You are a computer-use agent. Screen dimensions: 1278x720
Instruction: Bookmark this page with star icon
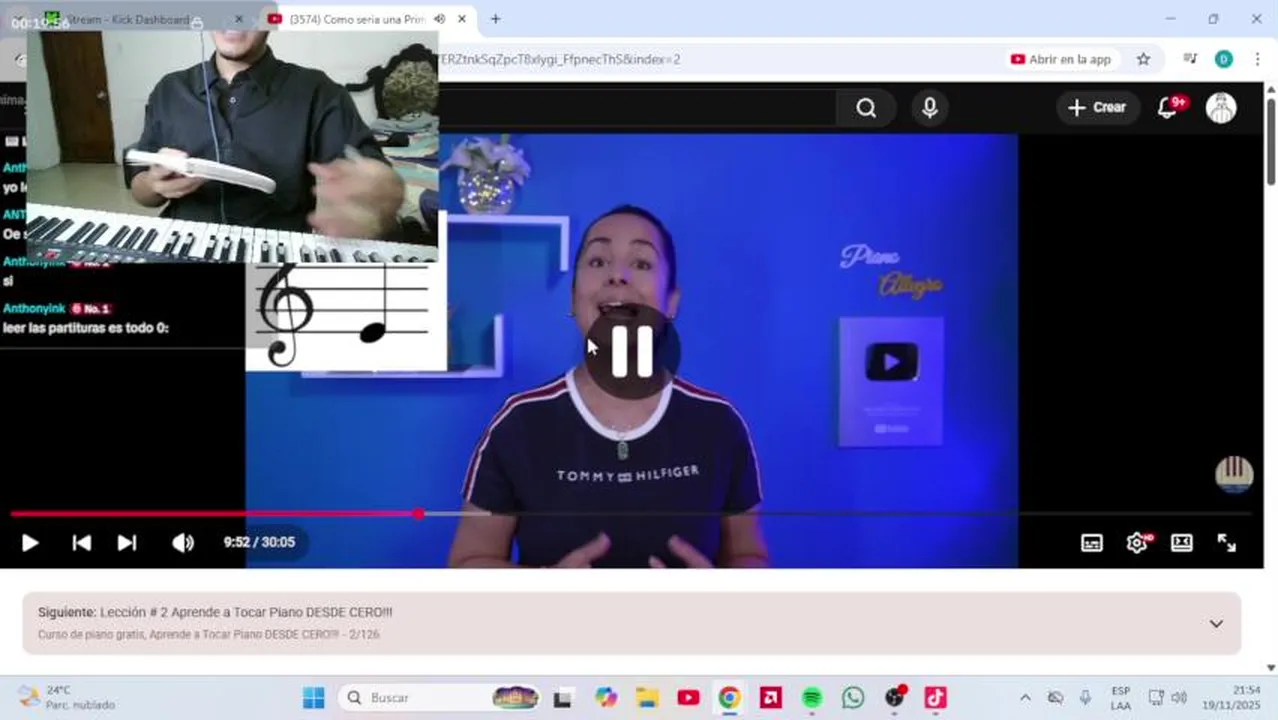click(1143, 59)
